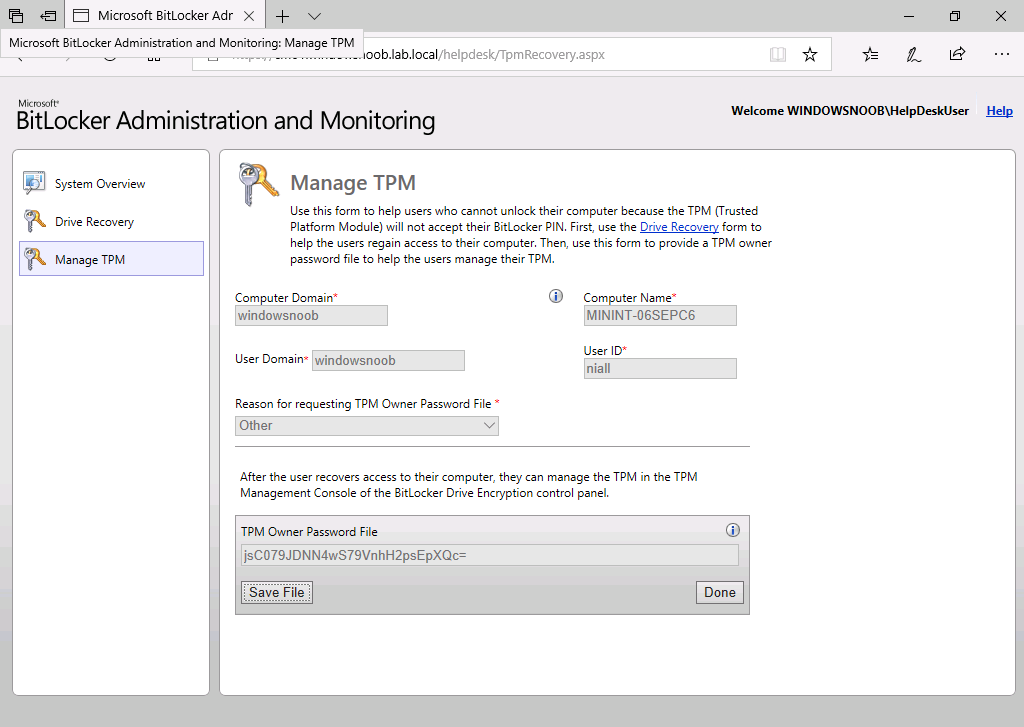Show the tab preview chevron
Image resolution: width=1024 pixels, height=727 pixels.
point(314,16)
